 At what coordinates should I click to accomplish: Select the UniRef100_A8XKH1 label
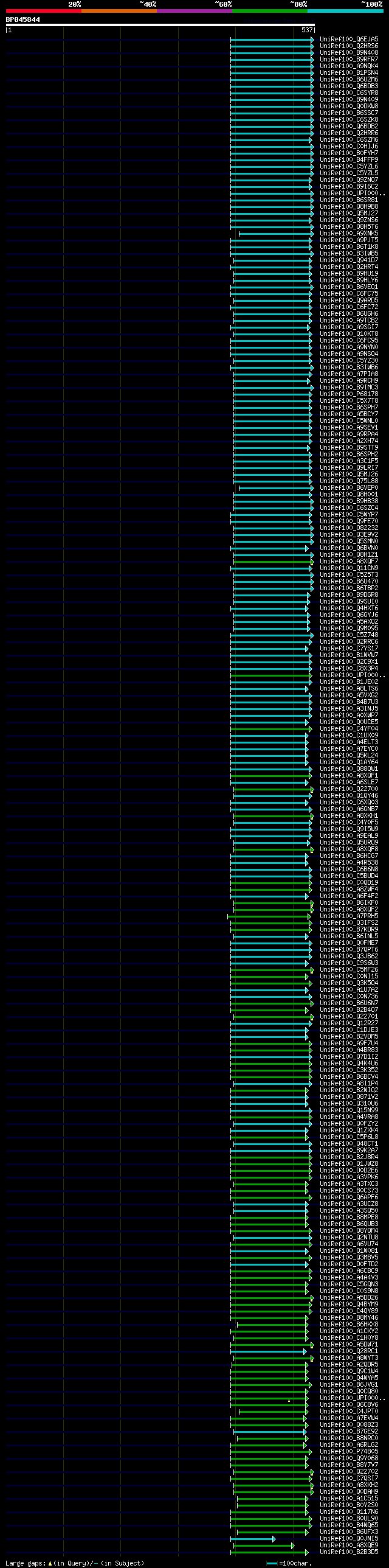(349, 816)
